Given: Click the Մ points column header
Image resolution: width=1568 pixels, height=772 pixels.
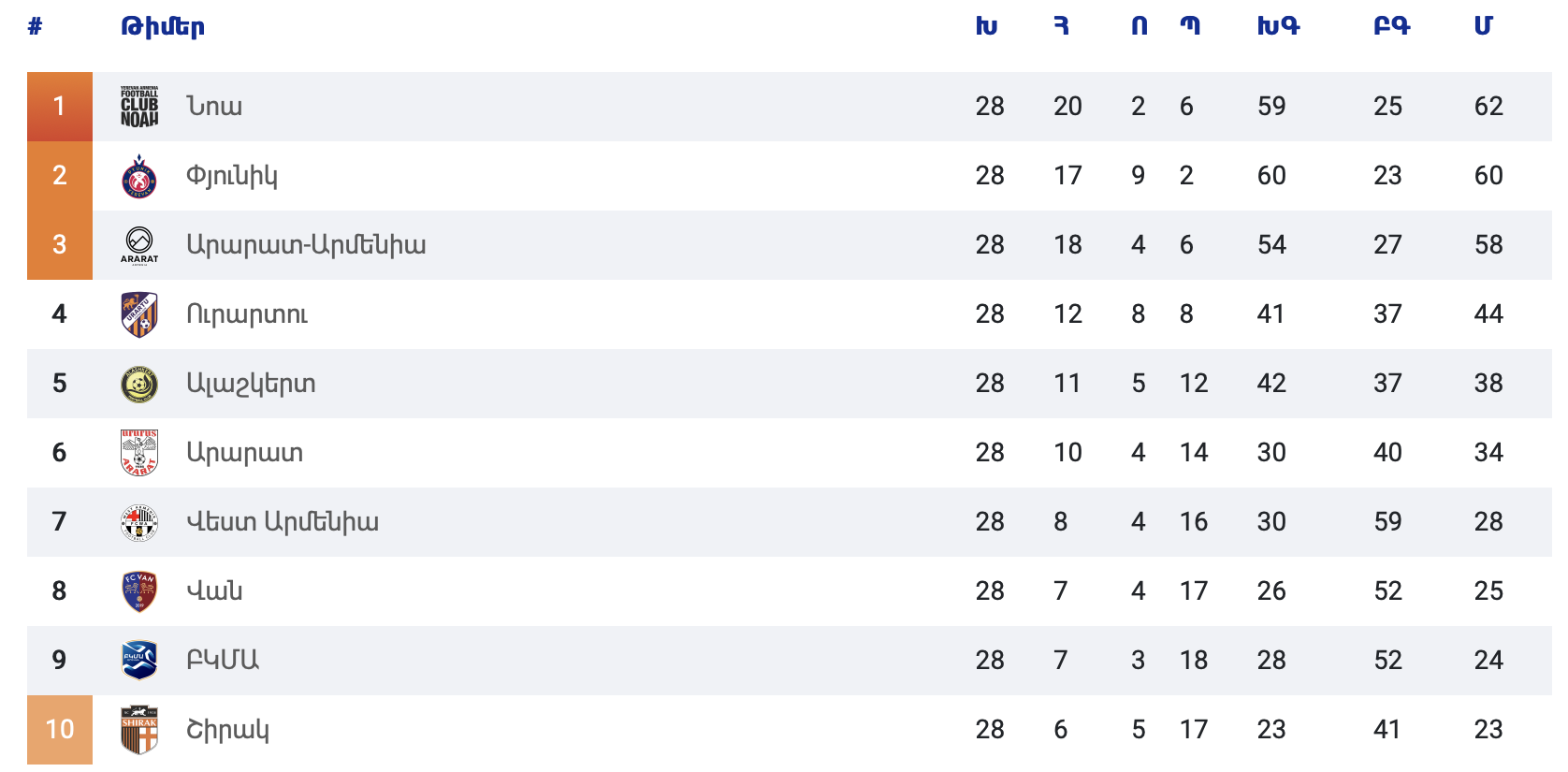Looking at the screenshot, I should point(1483,26).
